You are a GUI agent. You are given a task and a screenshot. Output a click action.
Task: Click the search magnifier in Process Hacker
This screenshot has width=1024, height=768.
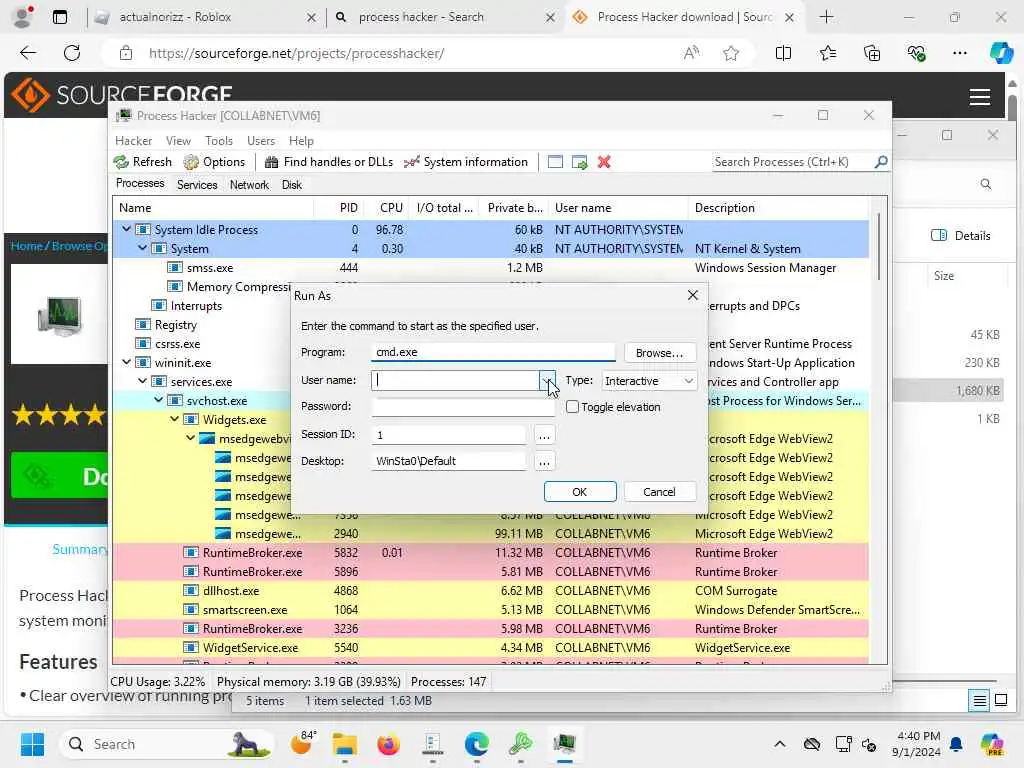[x=881, y=161]
